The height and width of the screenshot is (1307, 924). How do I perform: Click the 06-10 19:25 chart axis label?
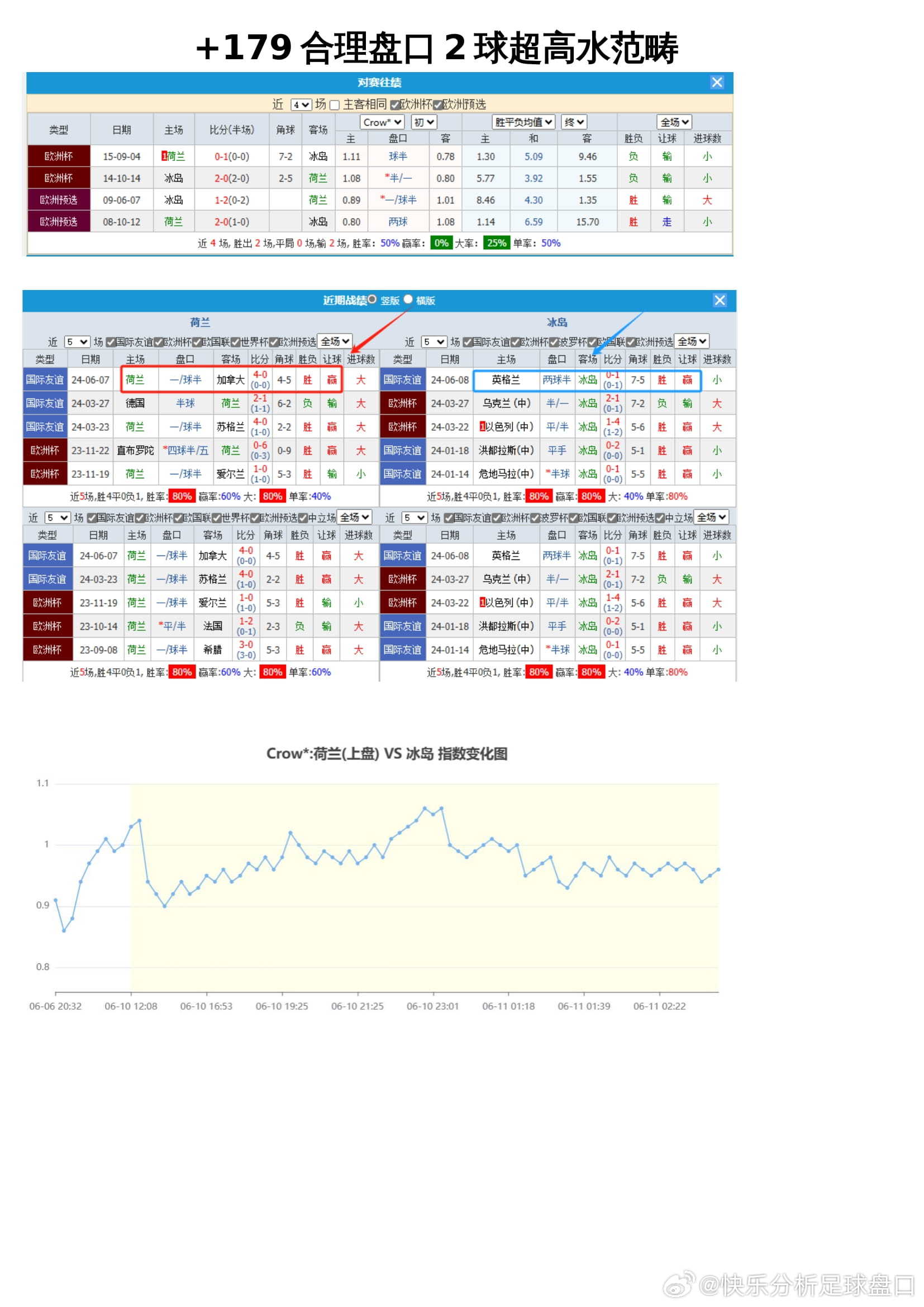pos(282,1006)
